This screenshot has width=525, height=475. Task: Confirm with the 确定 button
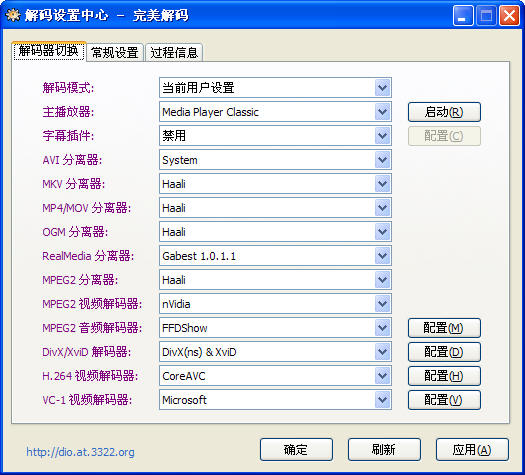pos(296,449)
